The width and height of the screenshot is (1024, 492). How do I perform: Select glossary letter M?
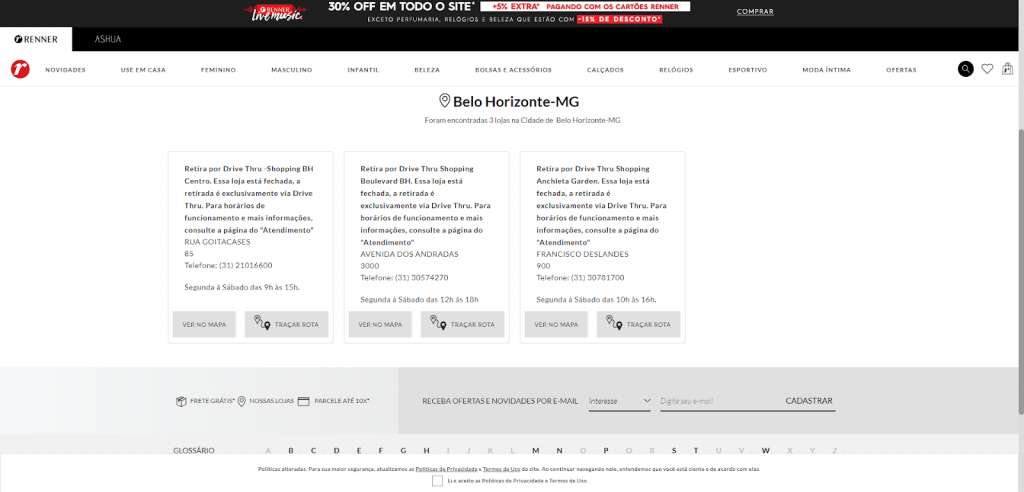[536, 450]
